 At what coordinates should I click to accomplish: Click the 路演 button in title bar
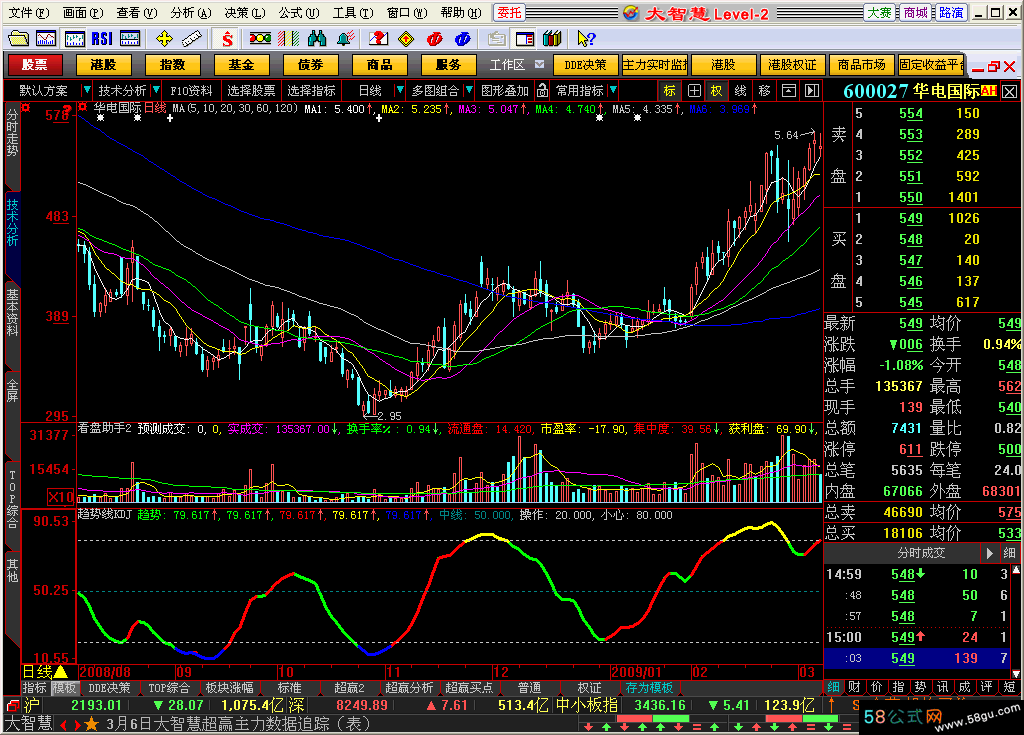click(x=951, y=12)
